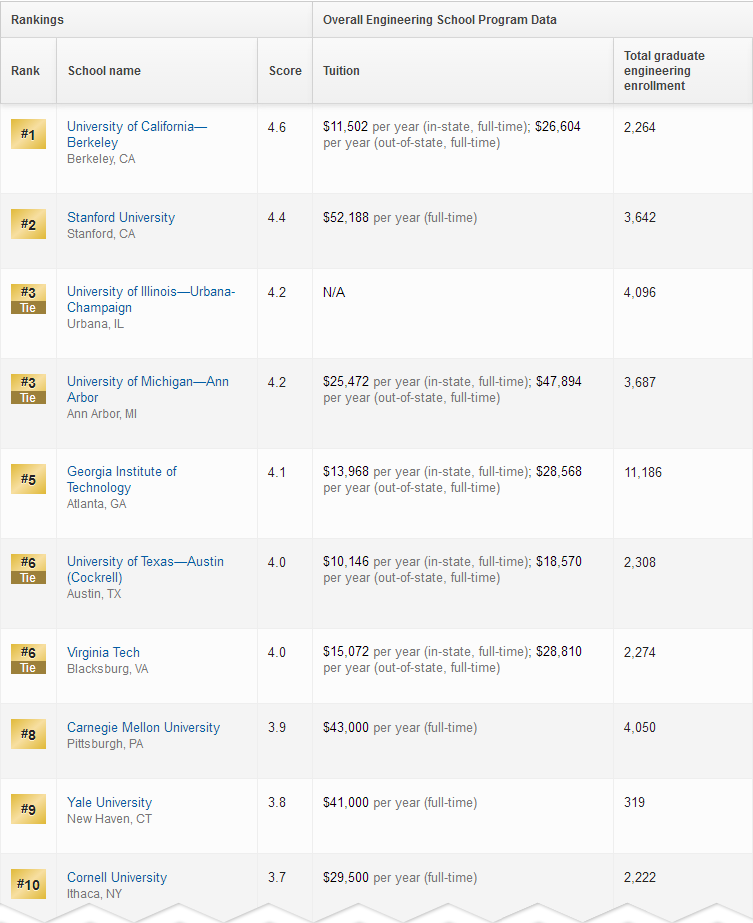
Task: Click the School name column header
Action: (x=104, y=71)
